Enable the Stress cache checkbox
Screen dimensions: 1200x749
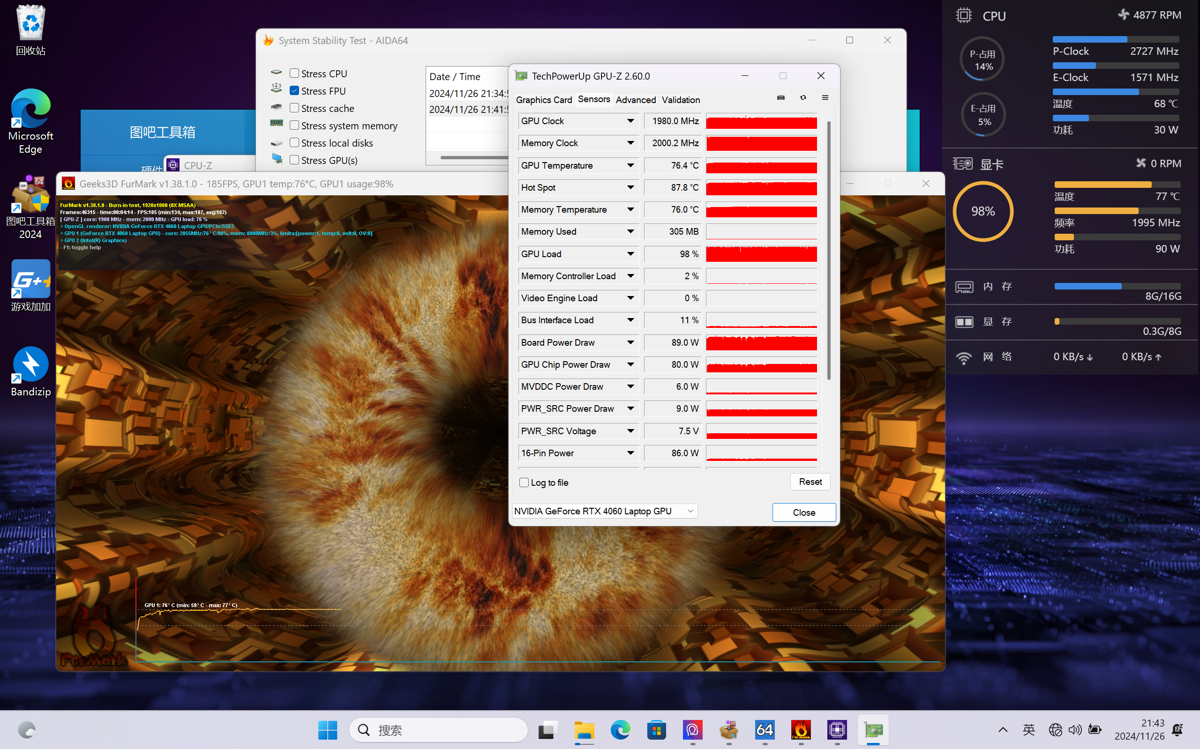294,108
